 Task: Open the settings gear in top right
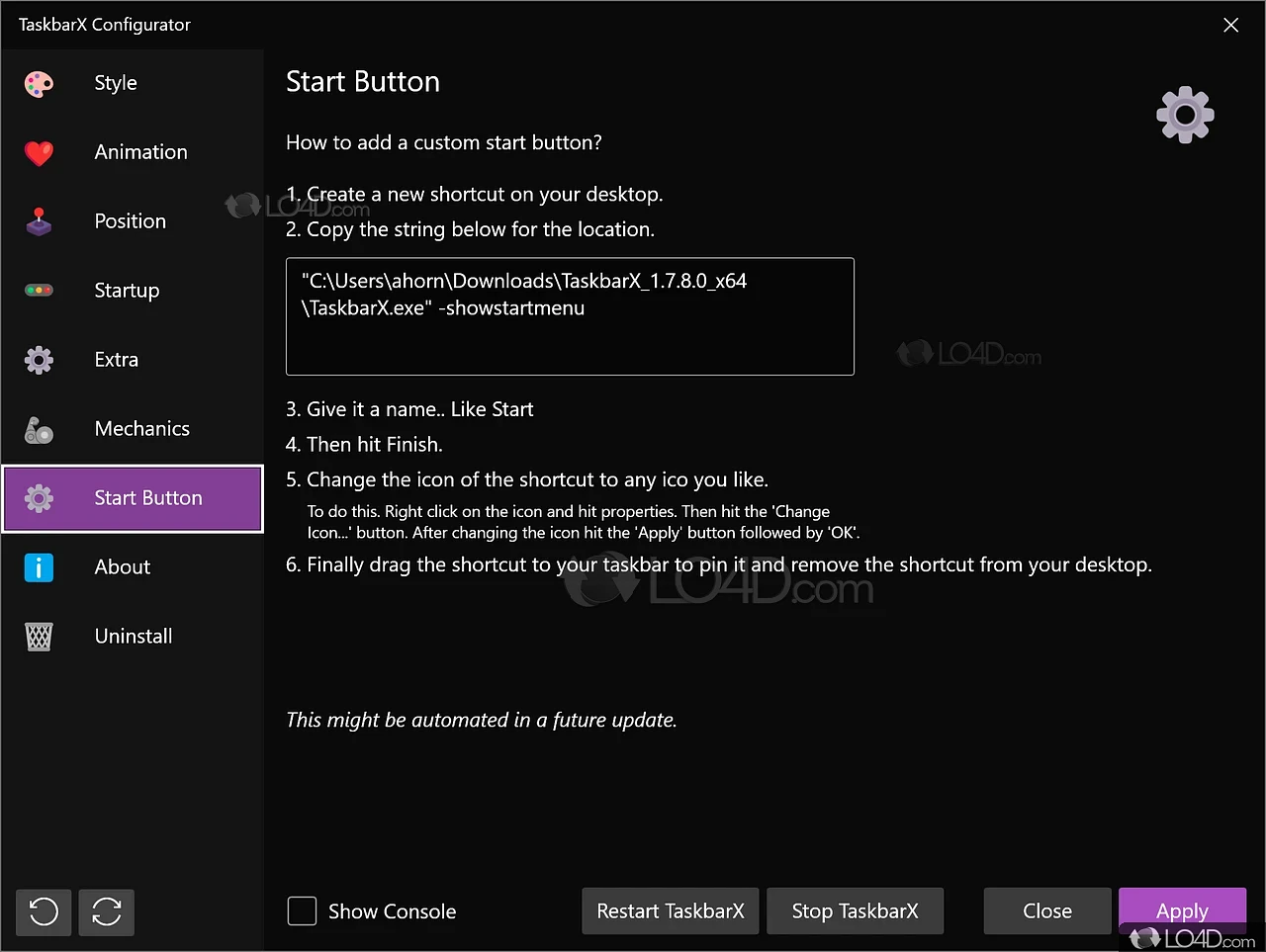click(x=1184, y=114)
